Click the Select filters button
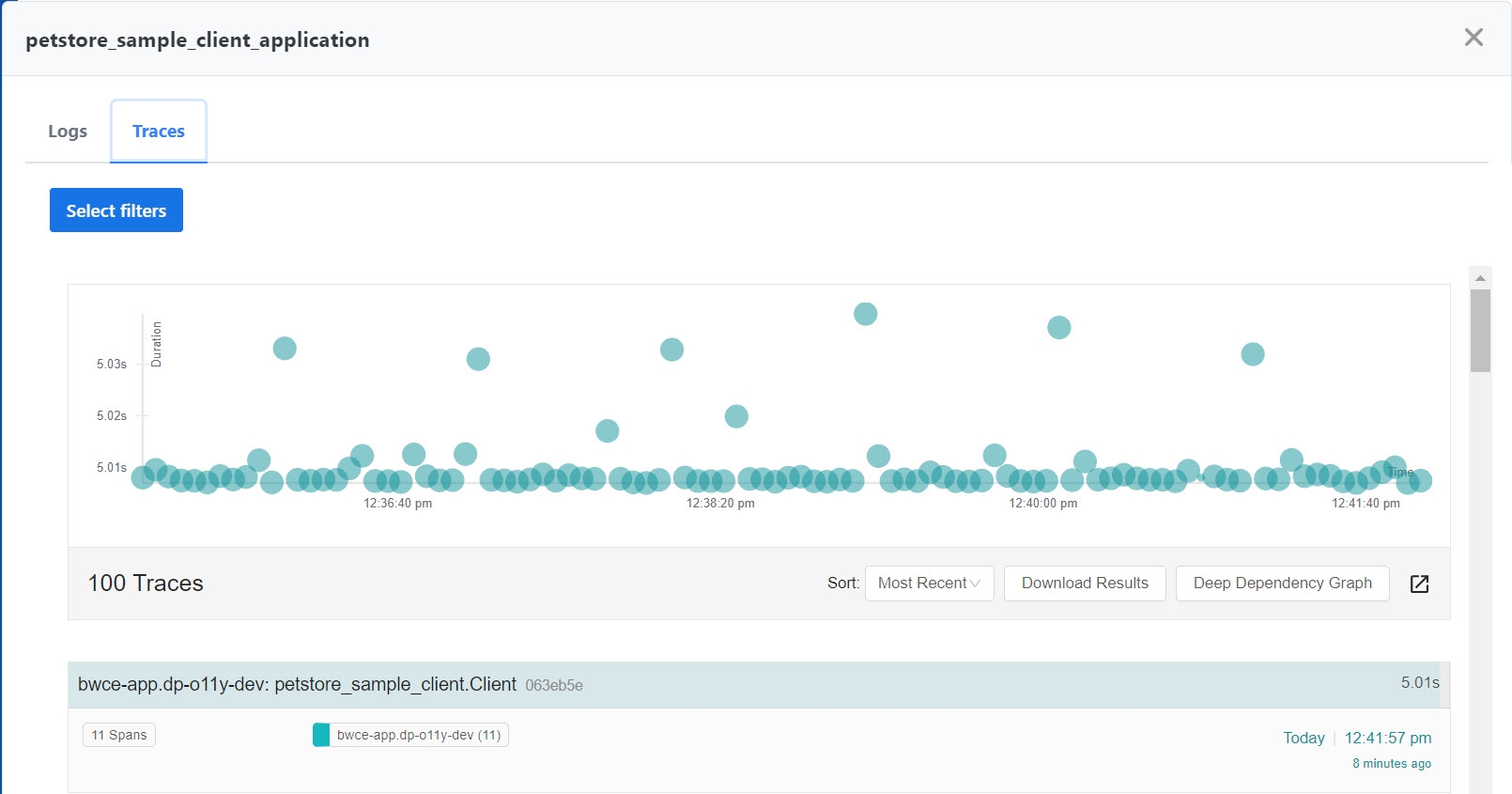The height and width of the screenshot is (794, 1512). point(116,210)
